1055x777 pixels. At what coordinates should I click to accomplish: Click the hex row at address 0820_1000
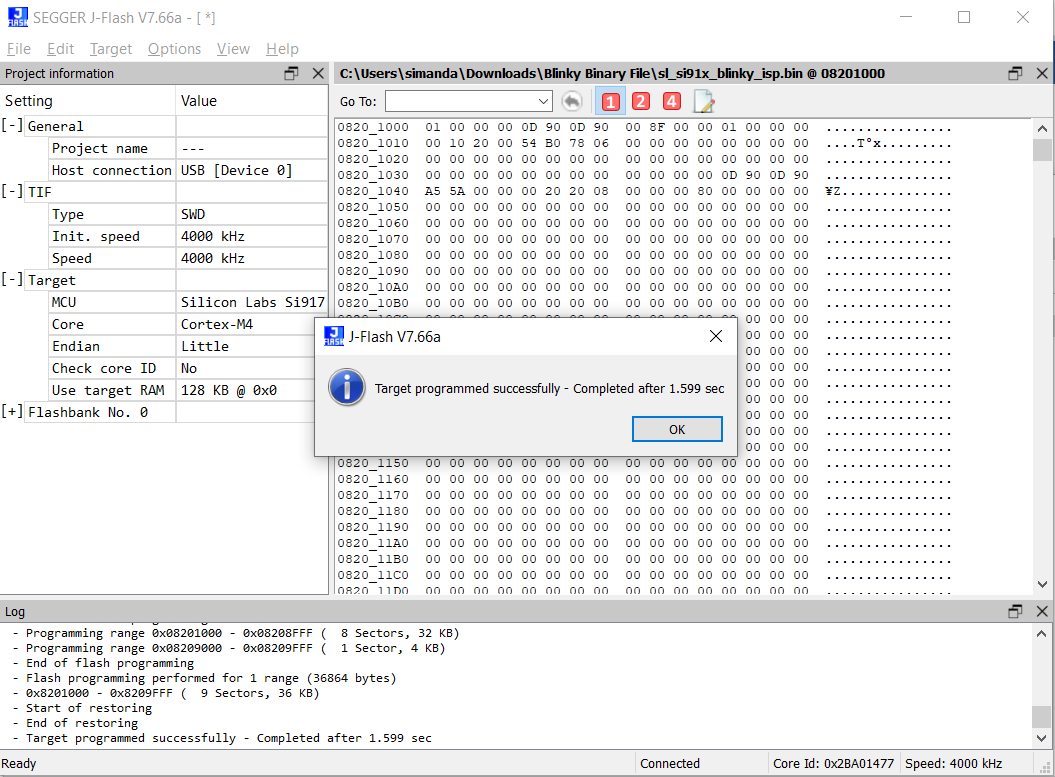[643, 127]
